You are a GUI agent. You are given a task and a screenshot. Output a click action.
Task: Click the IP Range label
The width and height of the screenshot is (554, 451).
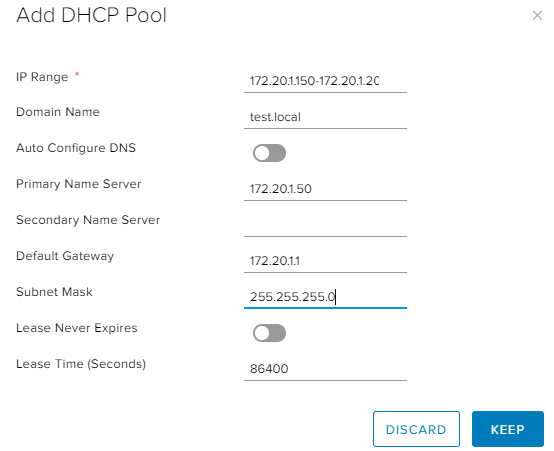point(42,77)
